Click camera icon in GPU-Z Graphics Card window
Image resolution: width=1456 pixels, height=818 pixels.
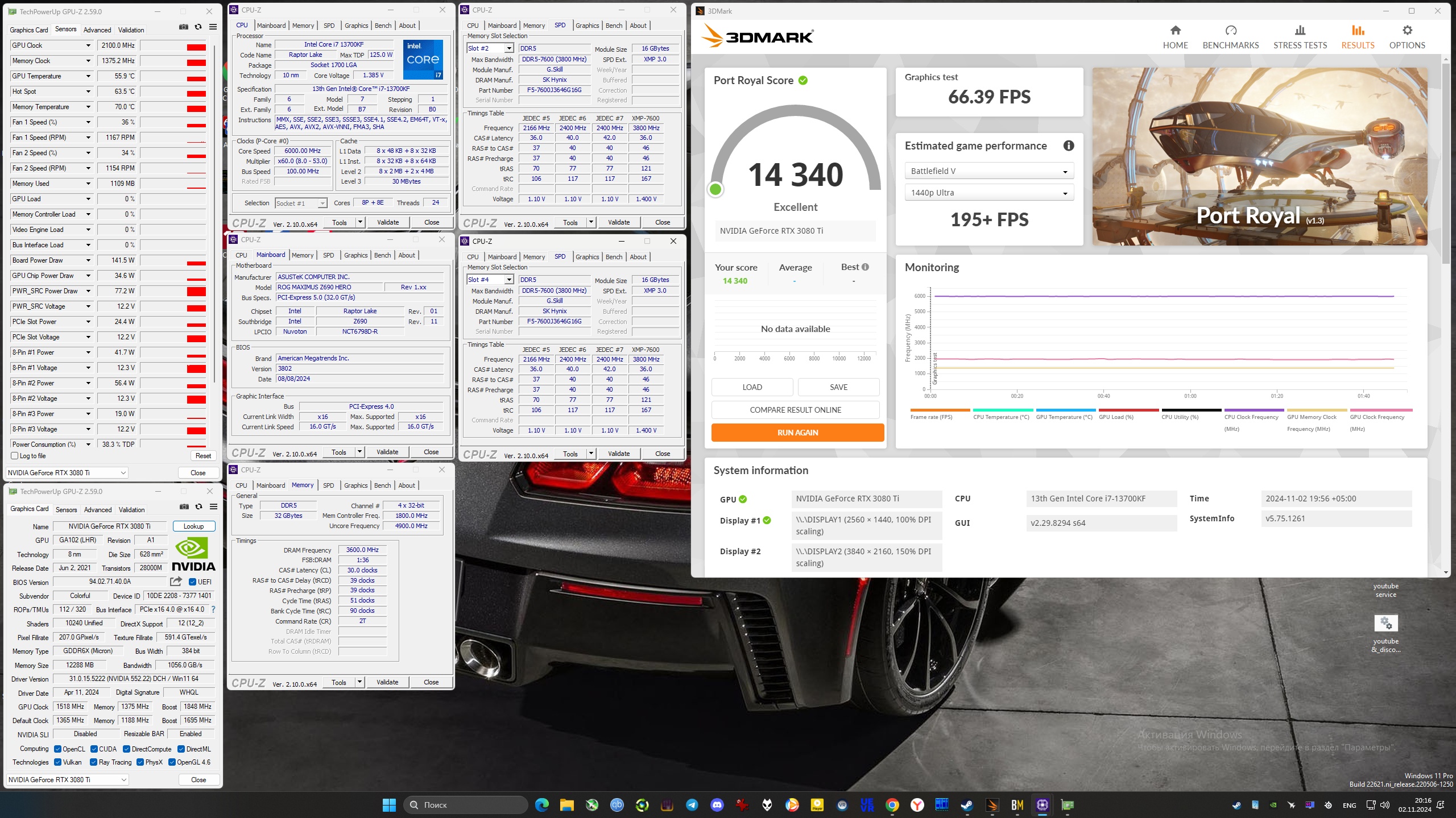(x=184, y=506)
